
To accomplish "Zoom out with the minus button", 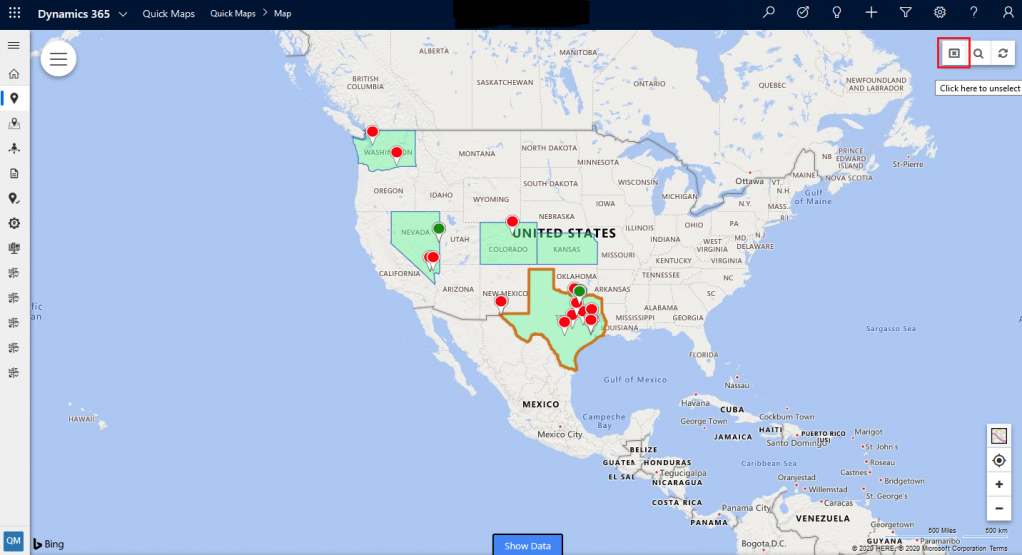I will click(x=999, y=508).
